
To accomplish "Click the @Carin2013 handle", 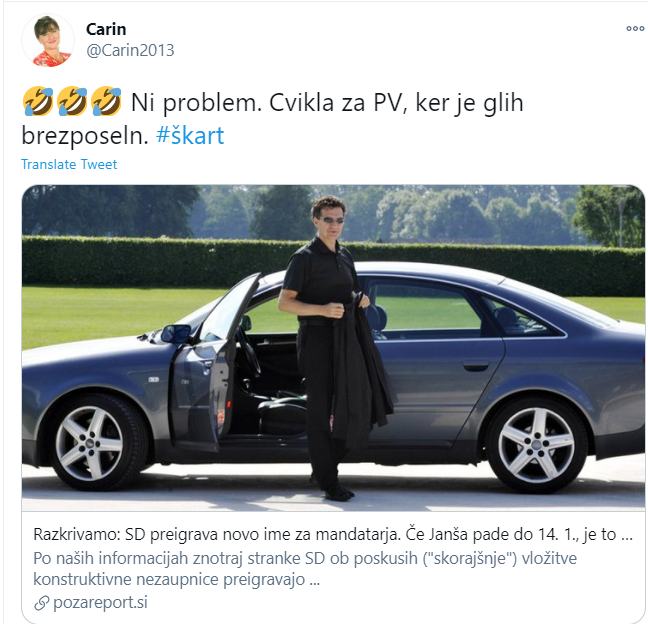I will (x=130, y=50).
